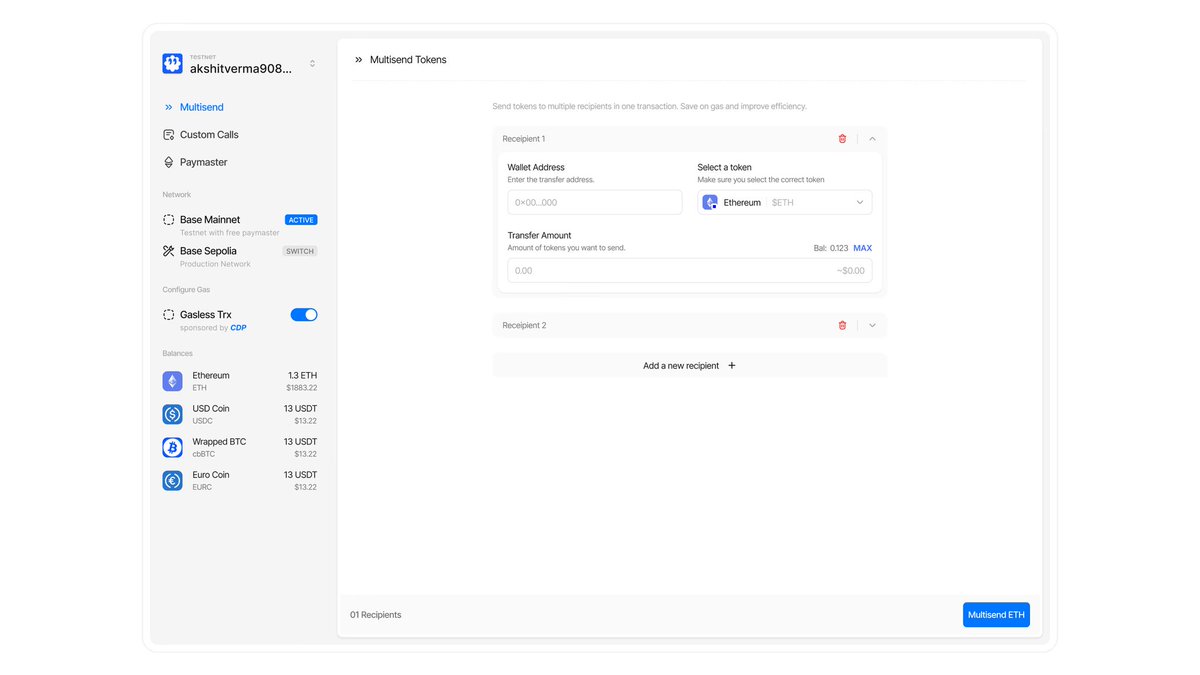Click the header double-arrow icon beside Multisend Tokens
The height and width of the screenshot is (675, 1200).
359,60
